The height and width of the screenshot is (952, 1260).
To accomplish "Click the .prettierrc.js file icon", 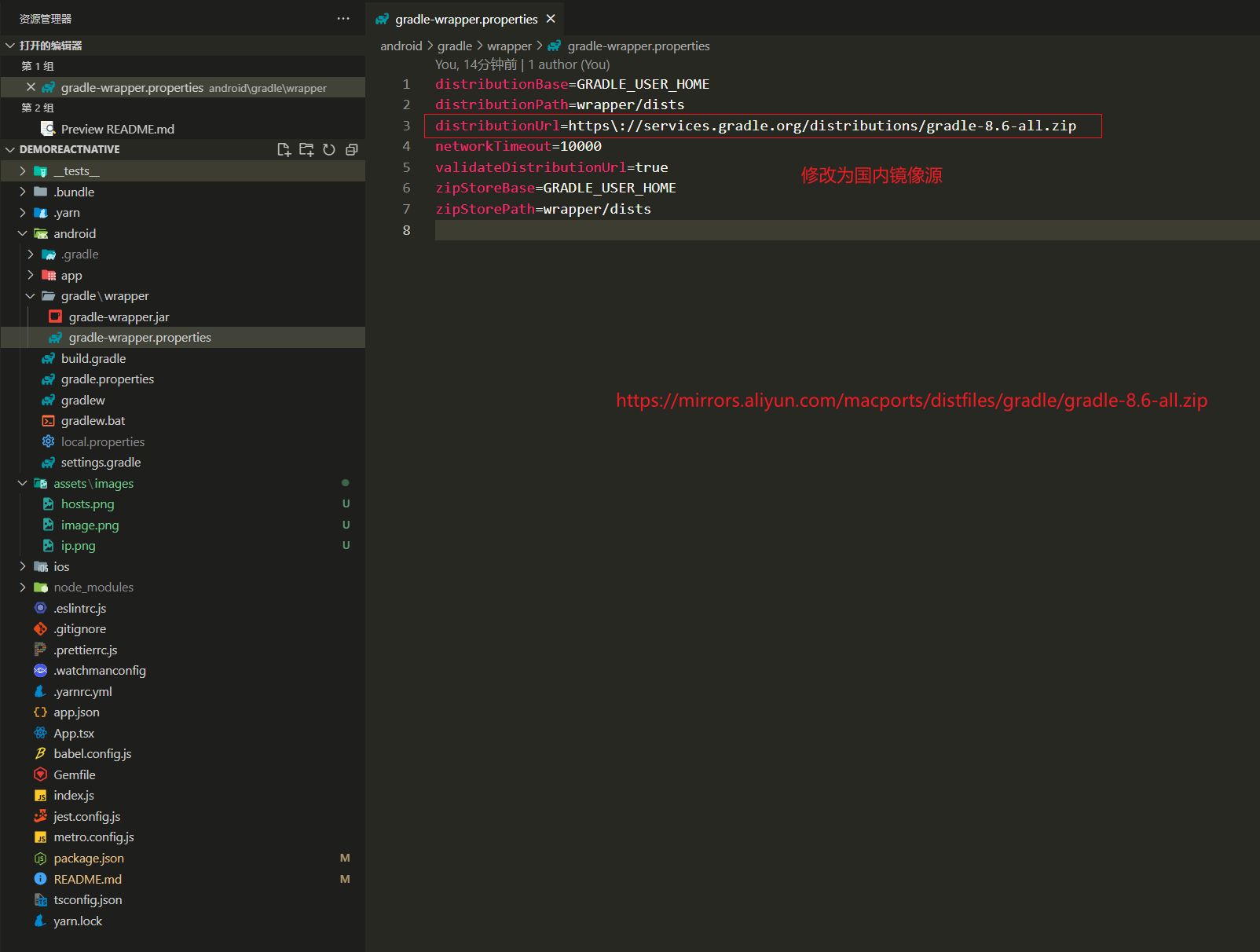I will click(41, 650).
